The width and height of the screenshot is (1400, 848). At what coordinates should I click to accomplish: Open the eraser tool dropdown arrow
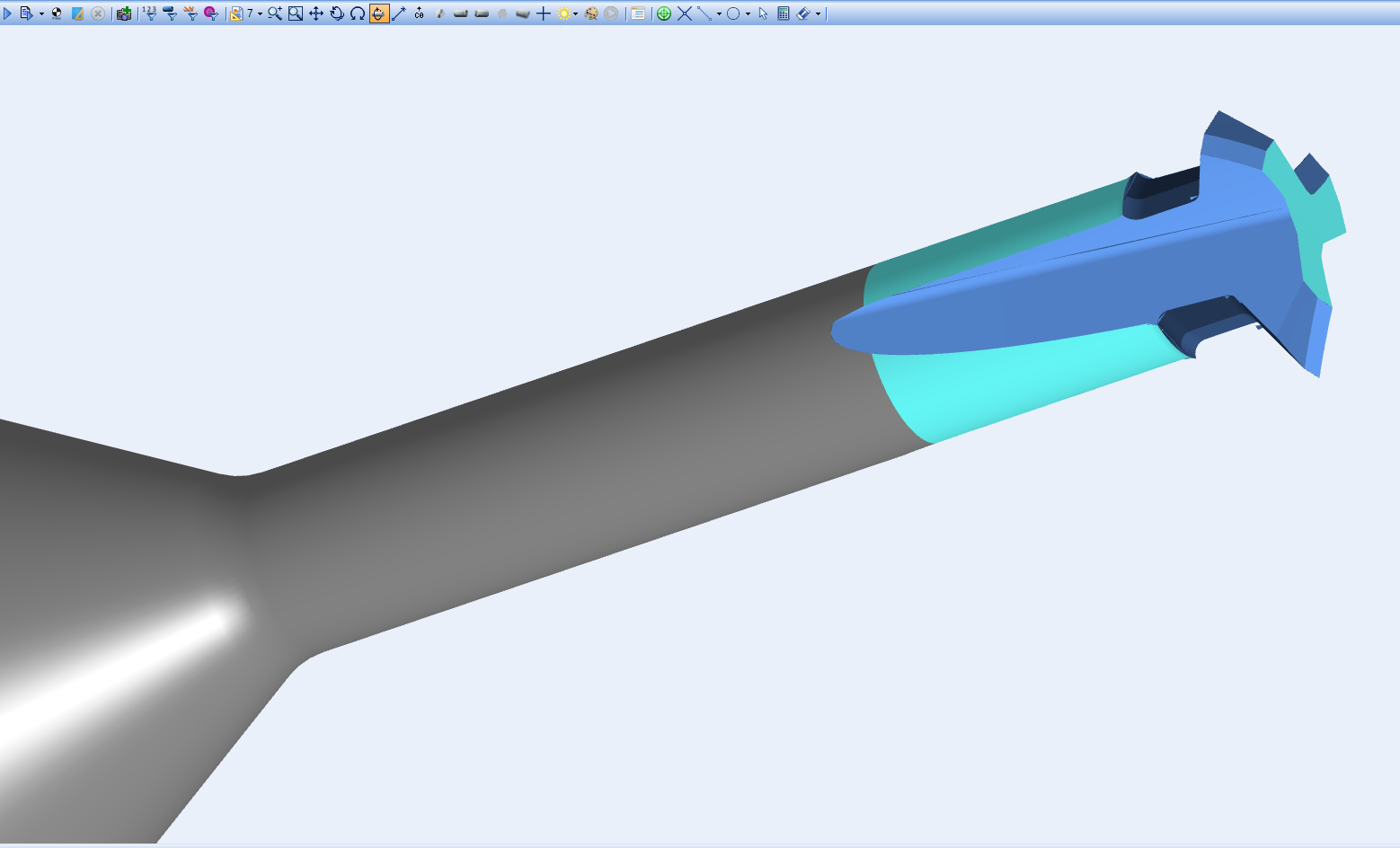(x=818, y=14)
